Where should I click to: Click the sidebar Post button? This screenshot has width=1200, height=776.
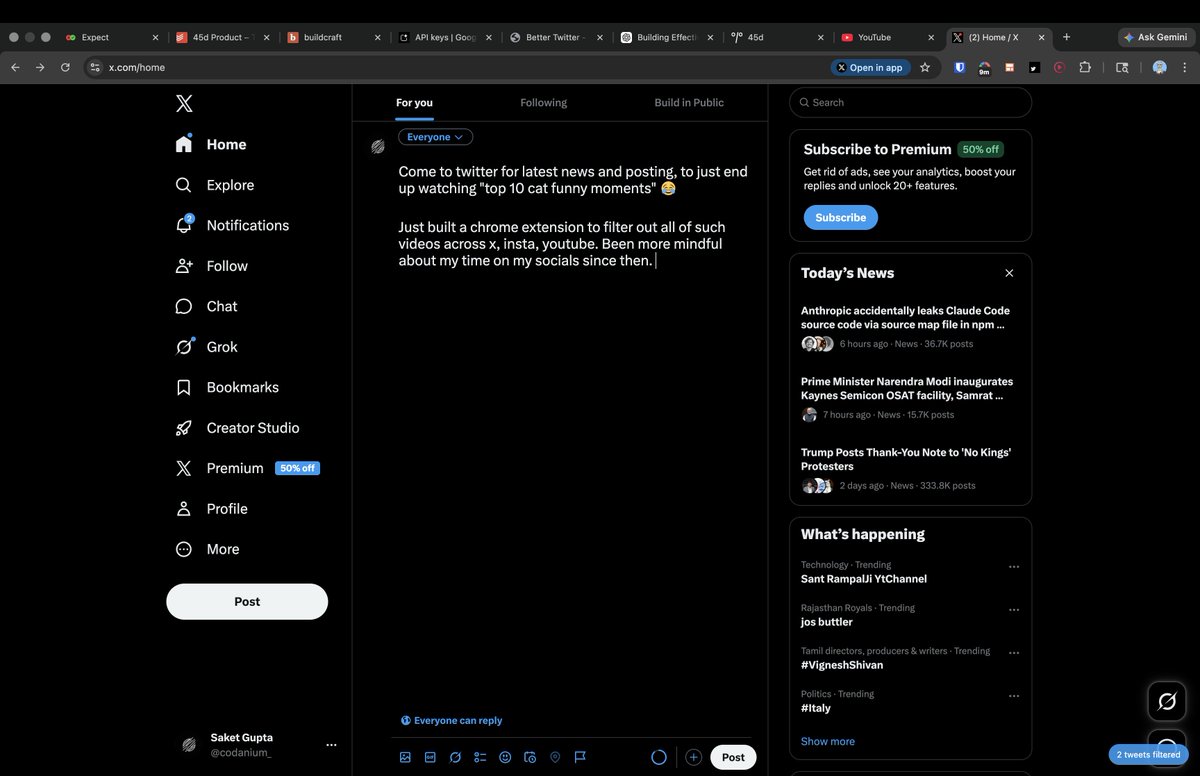pyautogui.click(x=247, y=601)
